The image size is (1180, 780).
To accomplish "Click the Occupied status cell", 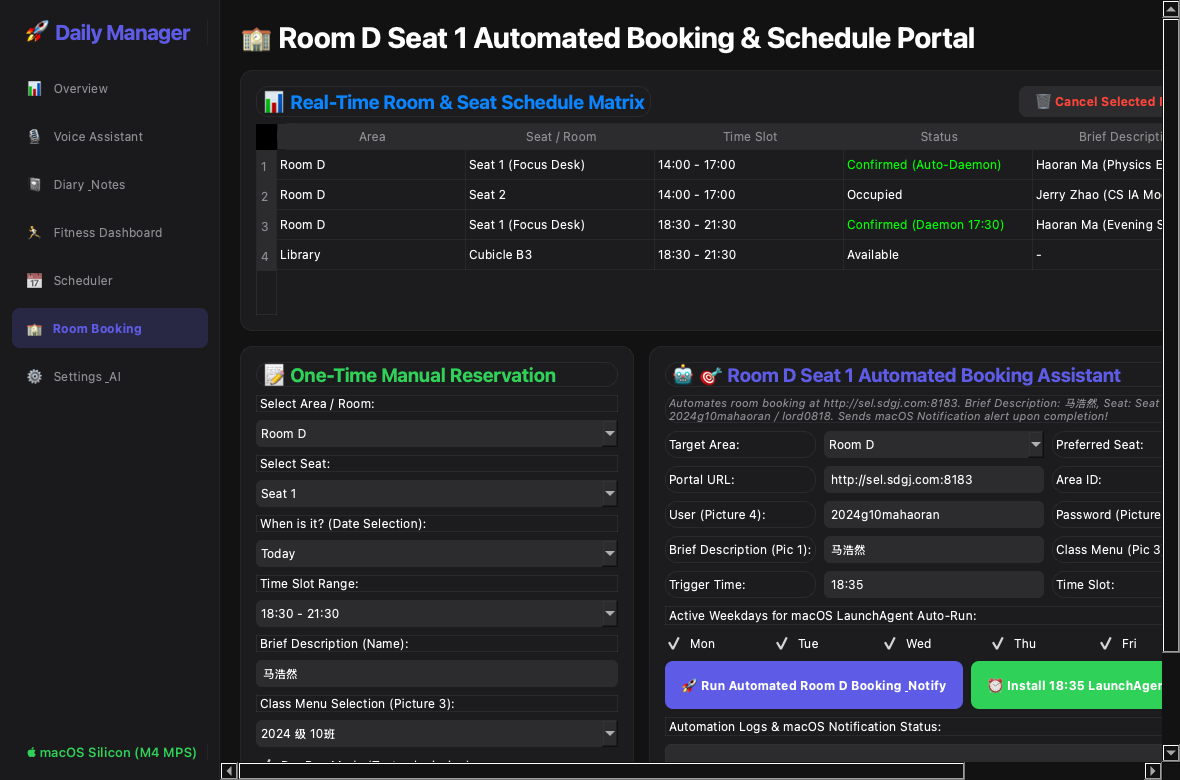I will pos(938,195).
